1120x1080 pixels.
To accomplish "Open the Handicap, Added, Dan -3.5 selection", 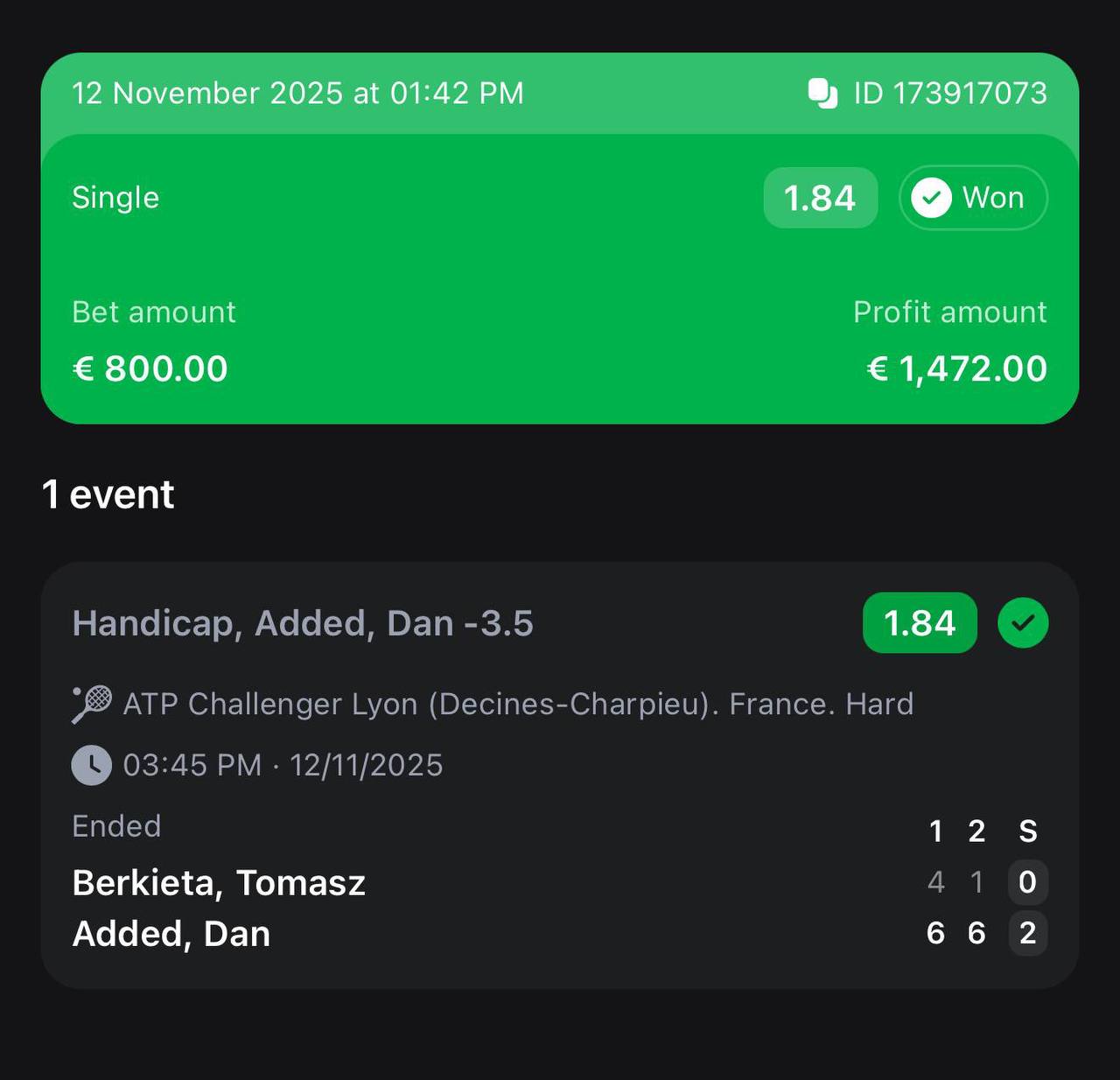I will tap(303, 623).
